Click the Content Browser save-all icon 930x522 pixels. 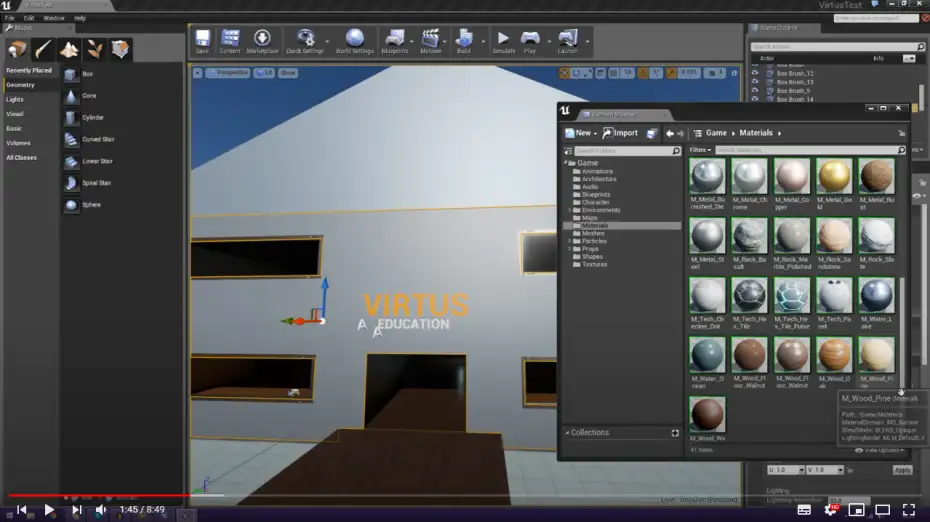(x=652, y=133)
